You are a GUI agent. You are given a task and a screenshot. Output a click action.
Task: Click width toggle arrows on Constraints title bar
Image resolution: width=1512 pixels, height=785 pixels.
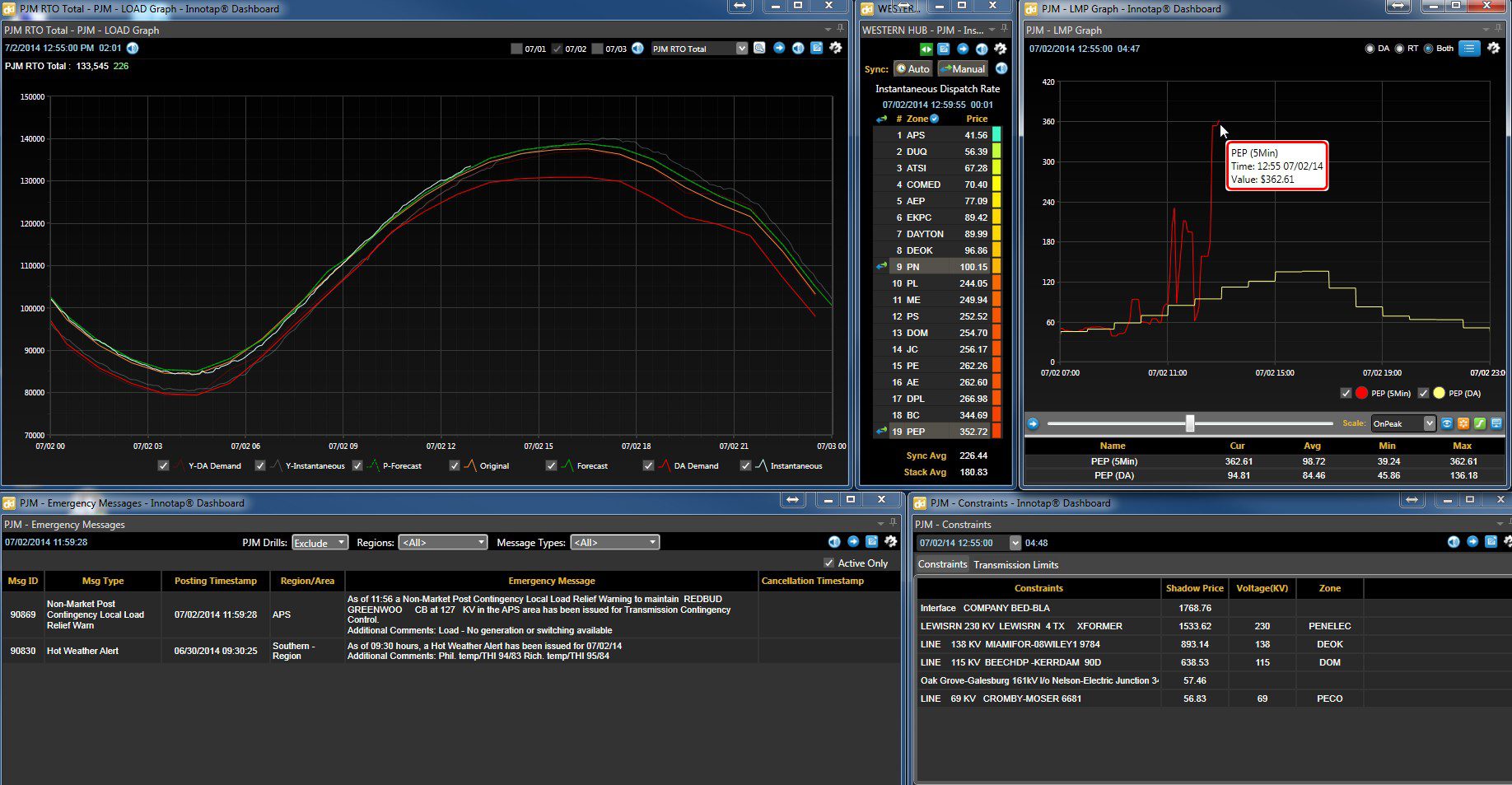pyautogui.click(x=1412, y=500)
